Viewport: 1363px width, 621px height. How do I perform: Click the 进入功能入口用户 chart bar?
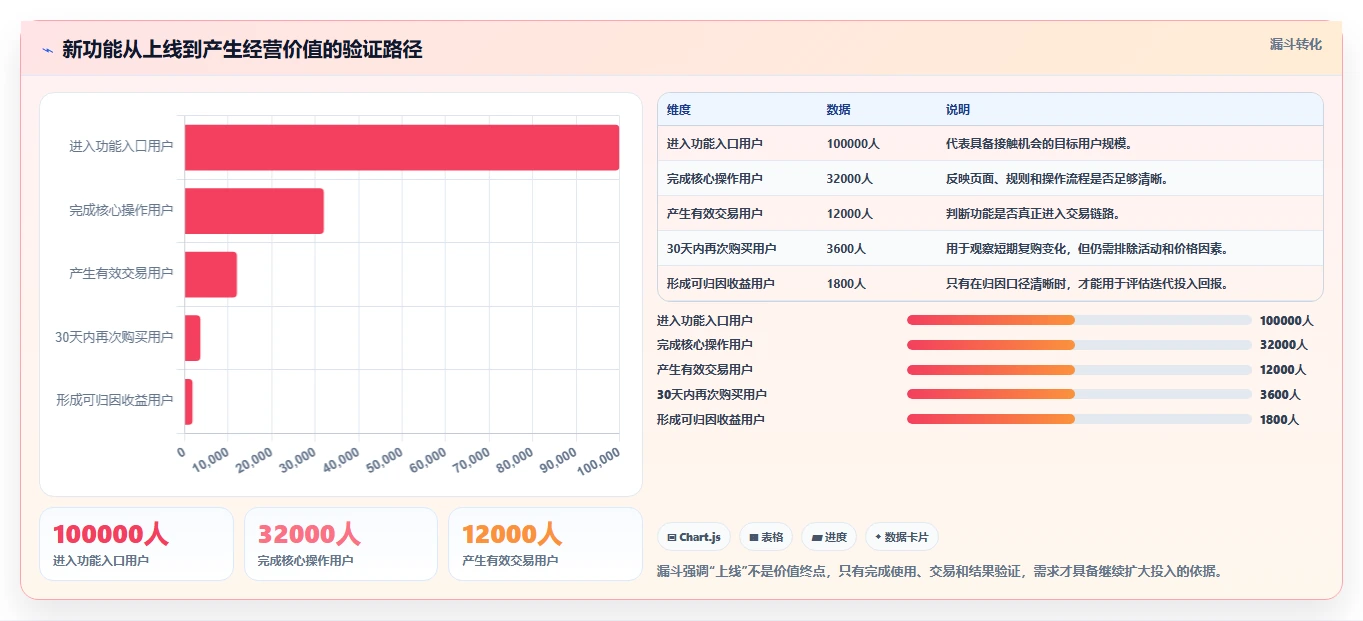[402, 147]
